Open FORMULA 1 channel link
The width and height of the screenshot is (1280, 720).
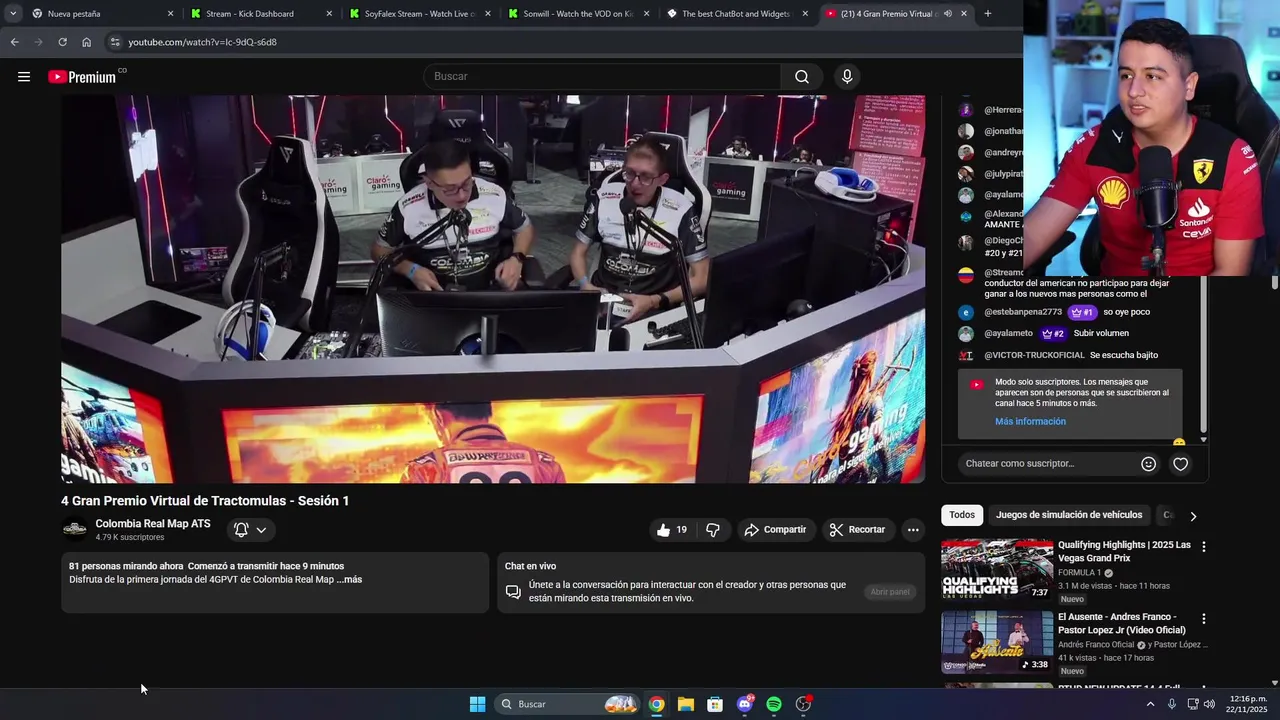tap(1080, 573)
